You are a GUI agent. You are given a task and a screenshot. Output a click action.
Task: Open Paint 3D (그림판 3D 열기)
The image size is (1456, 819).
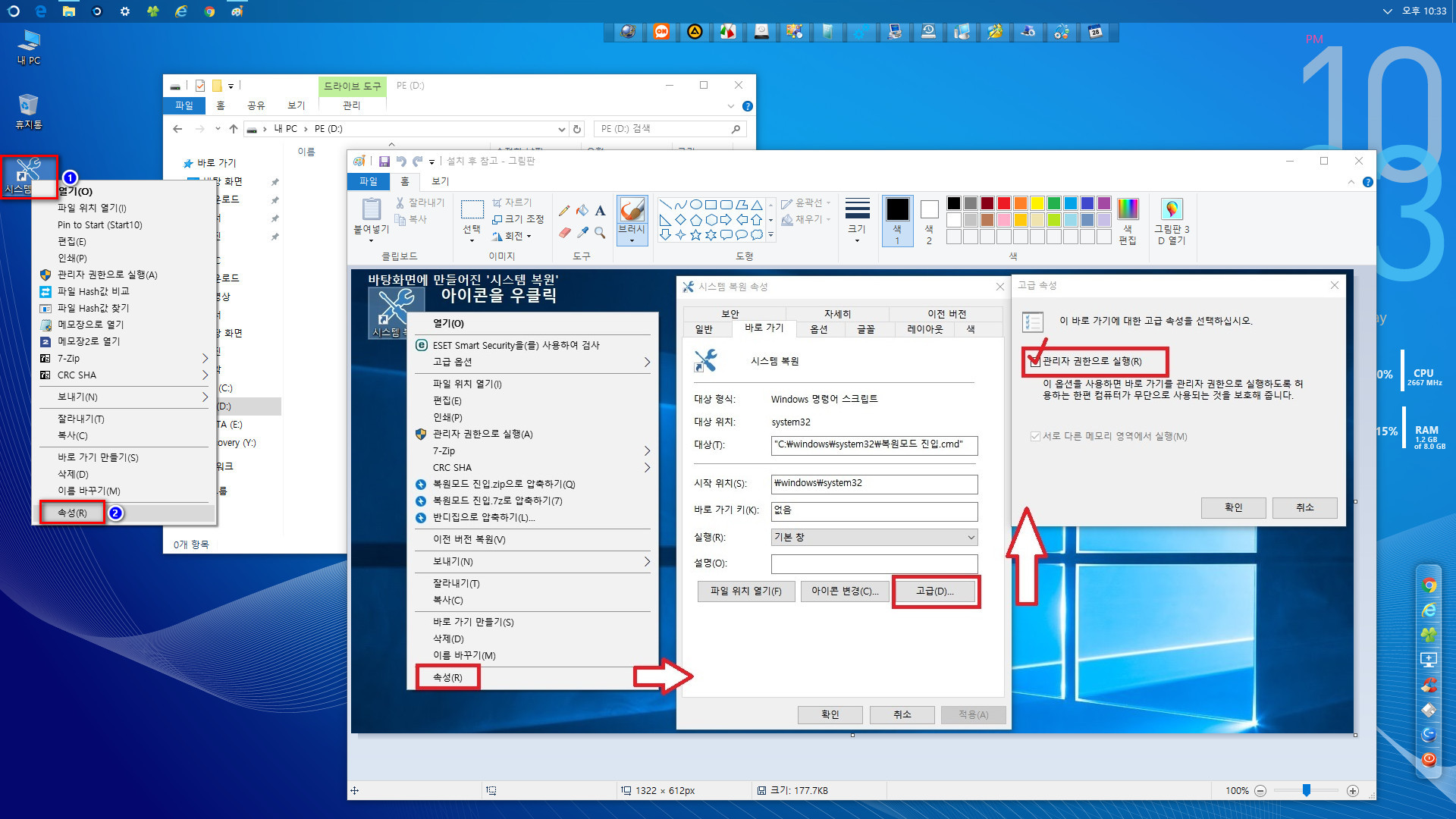tap(1172, 221)
